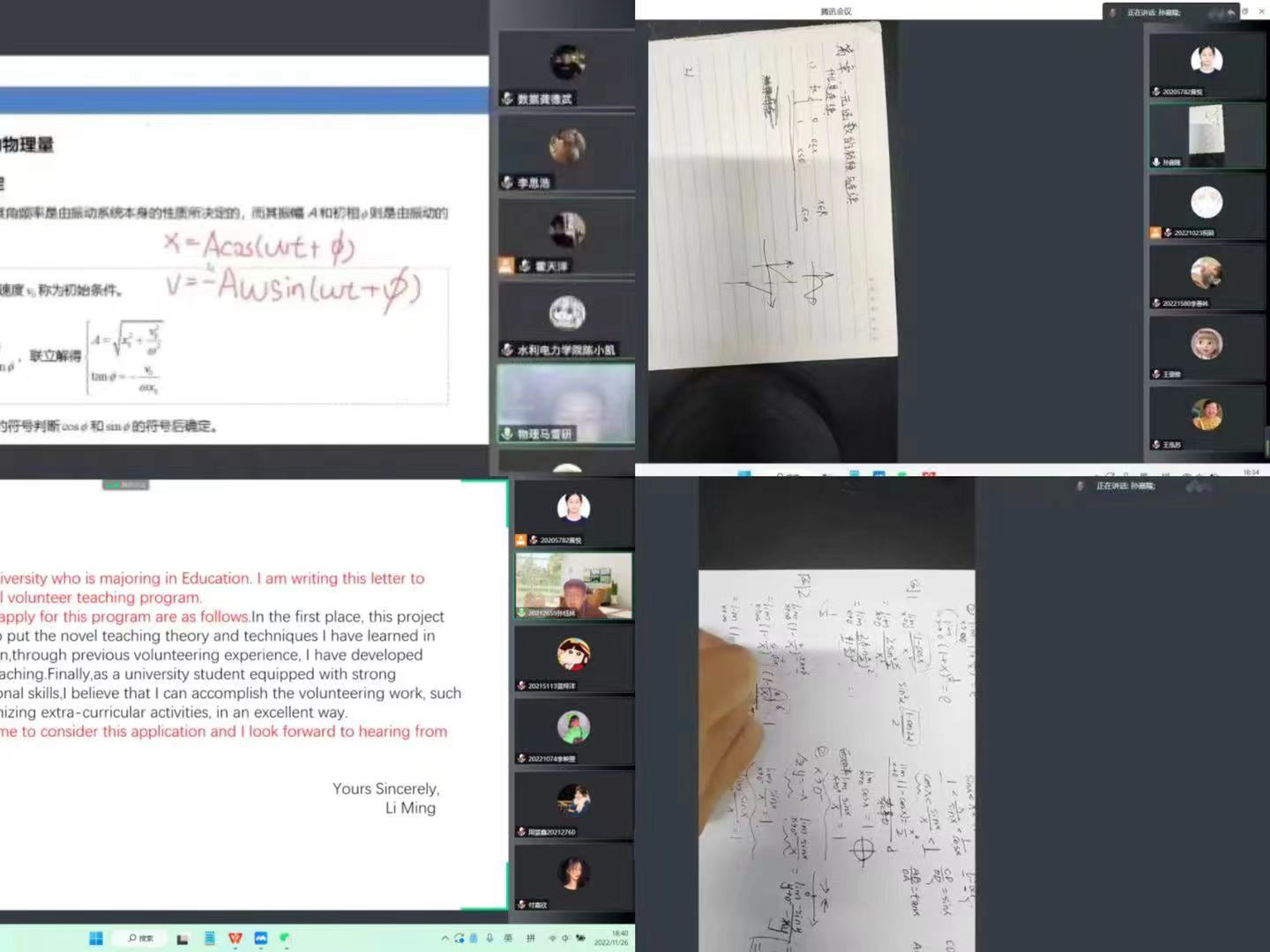Select participant tile labeled 20221023
The width and height of the screenshot is (1270, 952).
(x=1206, y=206)
